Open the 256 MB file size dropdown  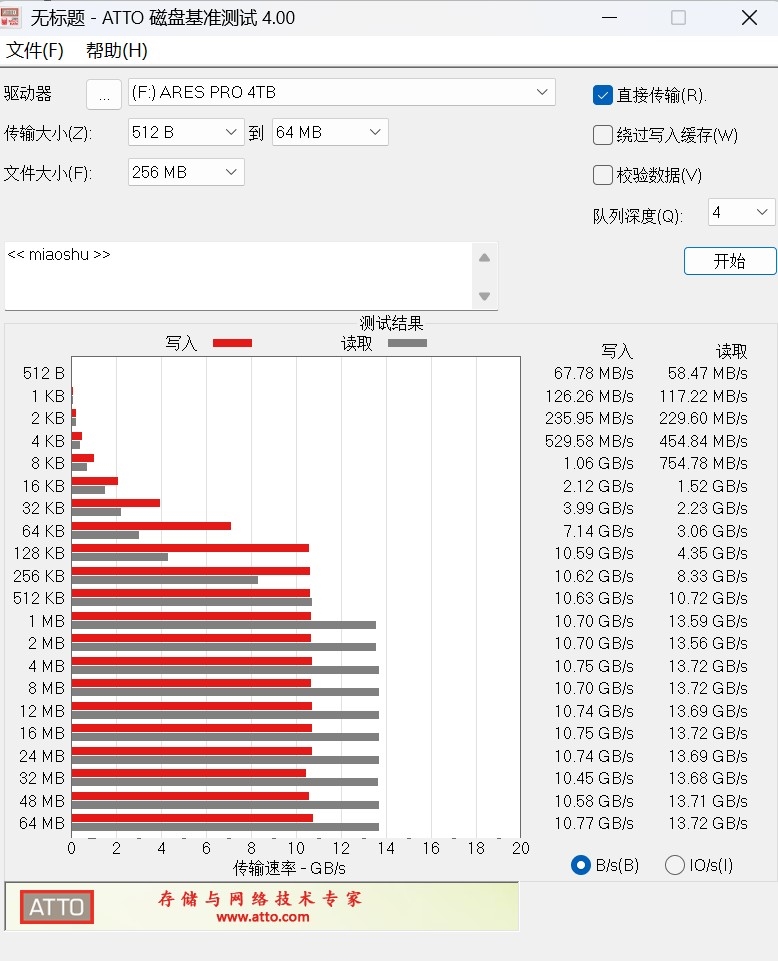click(x=186, y=172)
